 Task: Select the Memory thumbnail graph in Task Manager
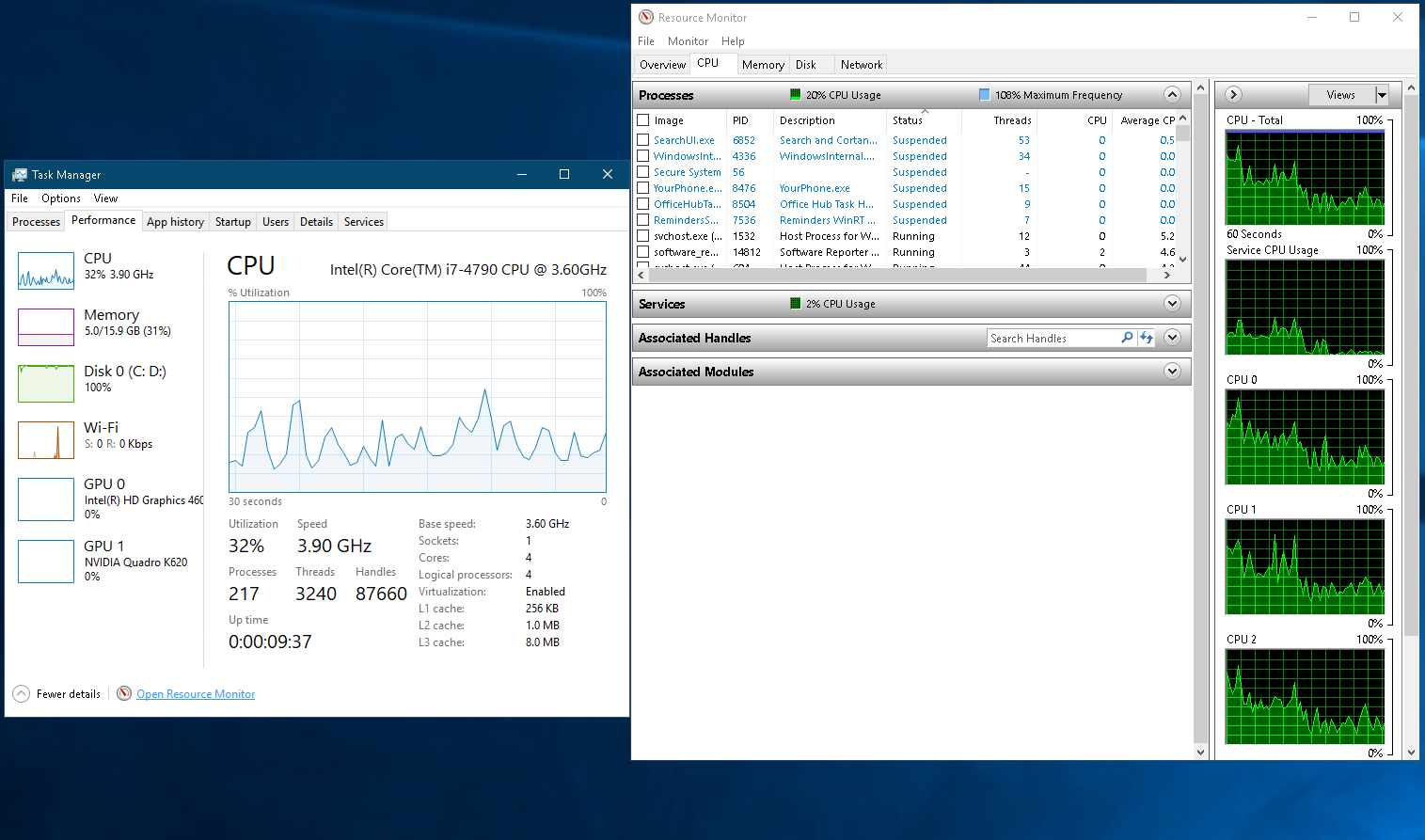(46, 326)
